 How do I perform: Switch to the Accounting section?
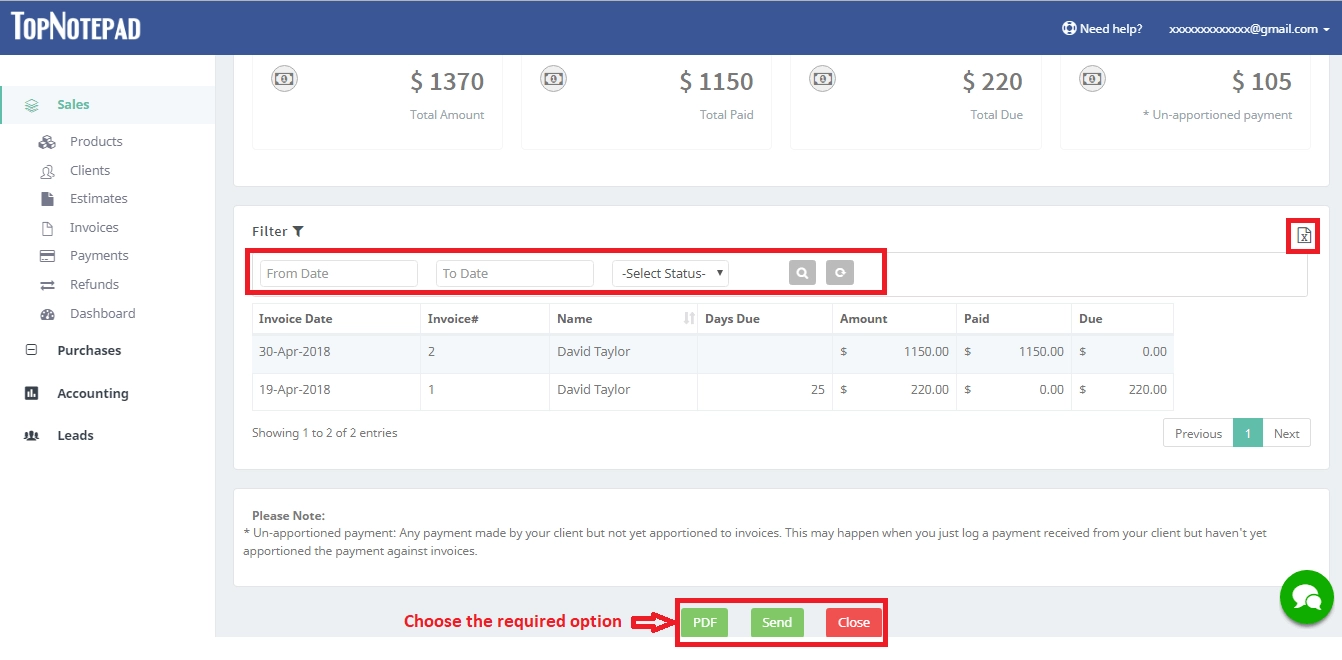pos(94,393)
